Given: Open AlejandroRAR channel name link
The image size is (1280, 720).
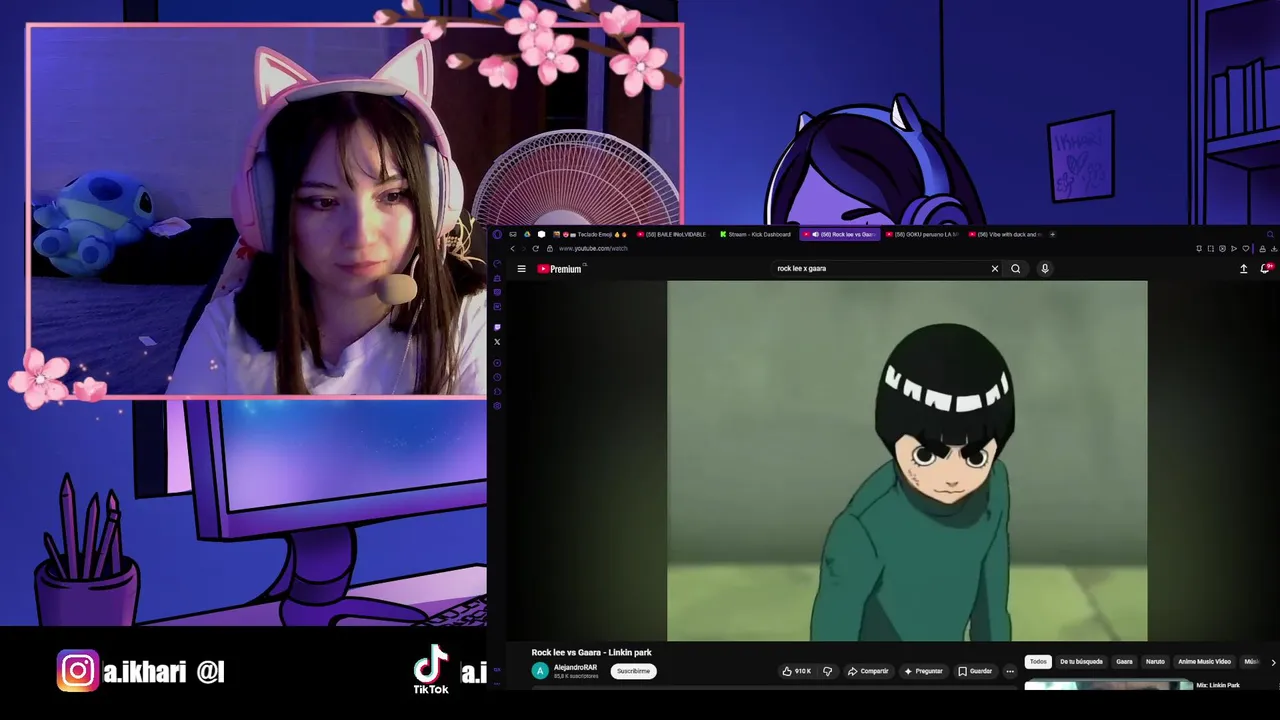Looking at the screenshot, I should (x=575, y=667).
